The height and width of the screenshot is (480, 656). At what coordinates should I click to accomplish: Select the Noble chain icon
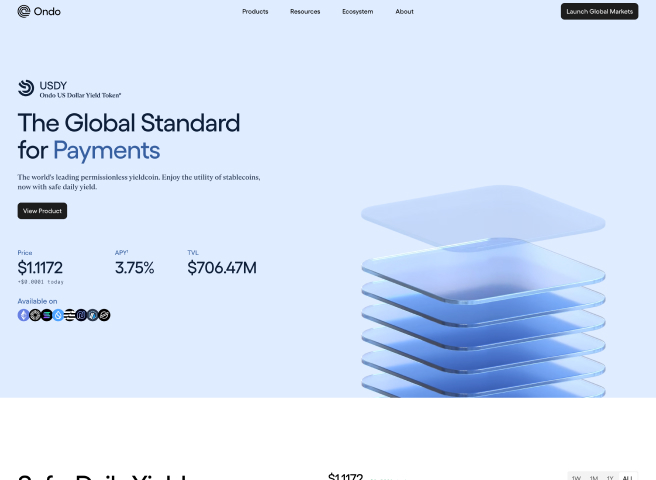(81, 315)
